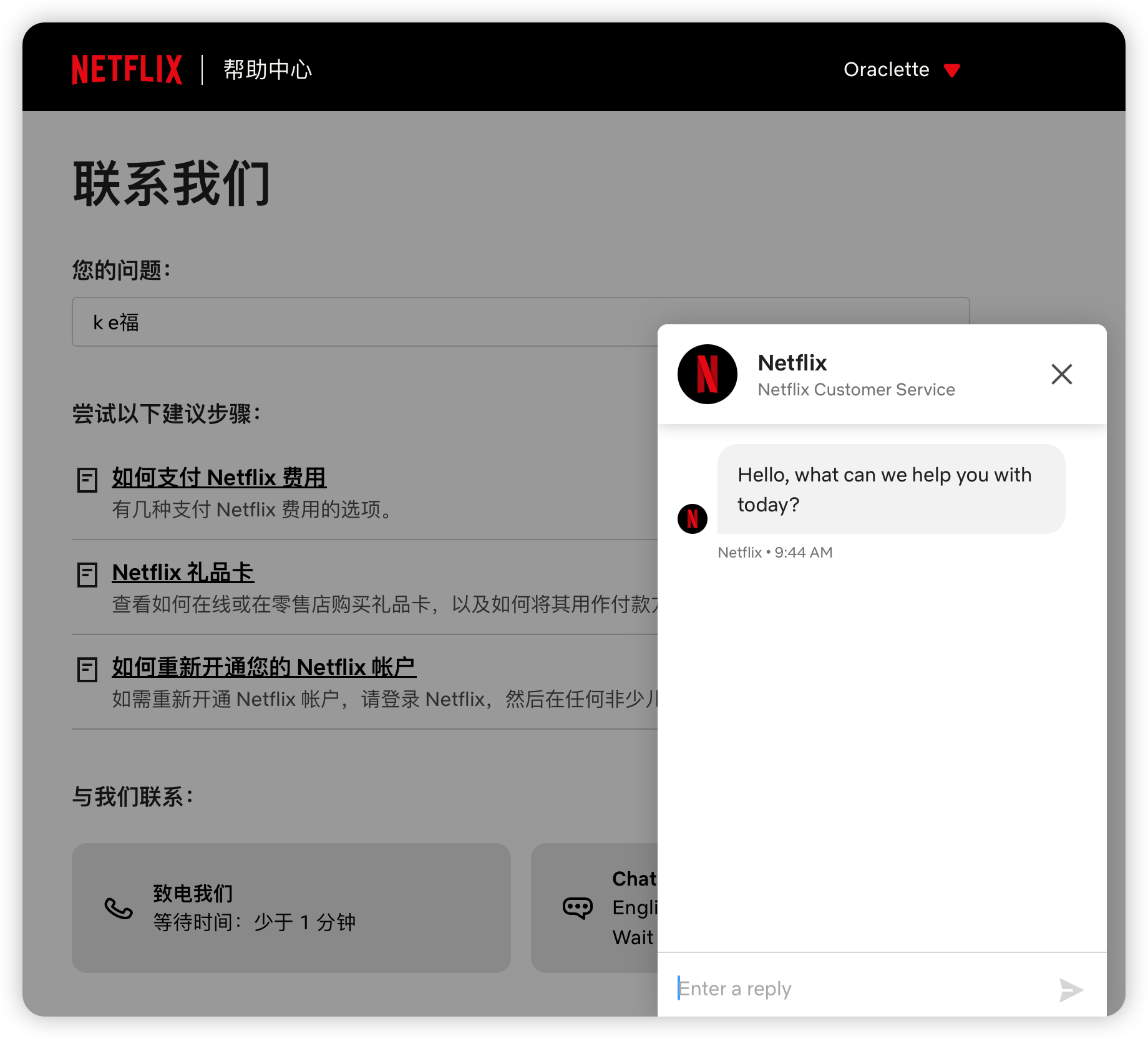
Task: Click Netflix Customer Service subtitle
Action: click(x=856, y=389)
